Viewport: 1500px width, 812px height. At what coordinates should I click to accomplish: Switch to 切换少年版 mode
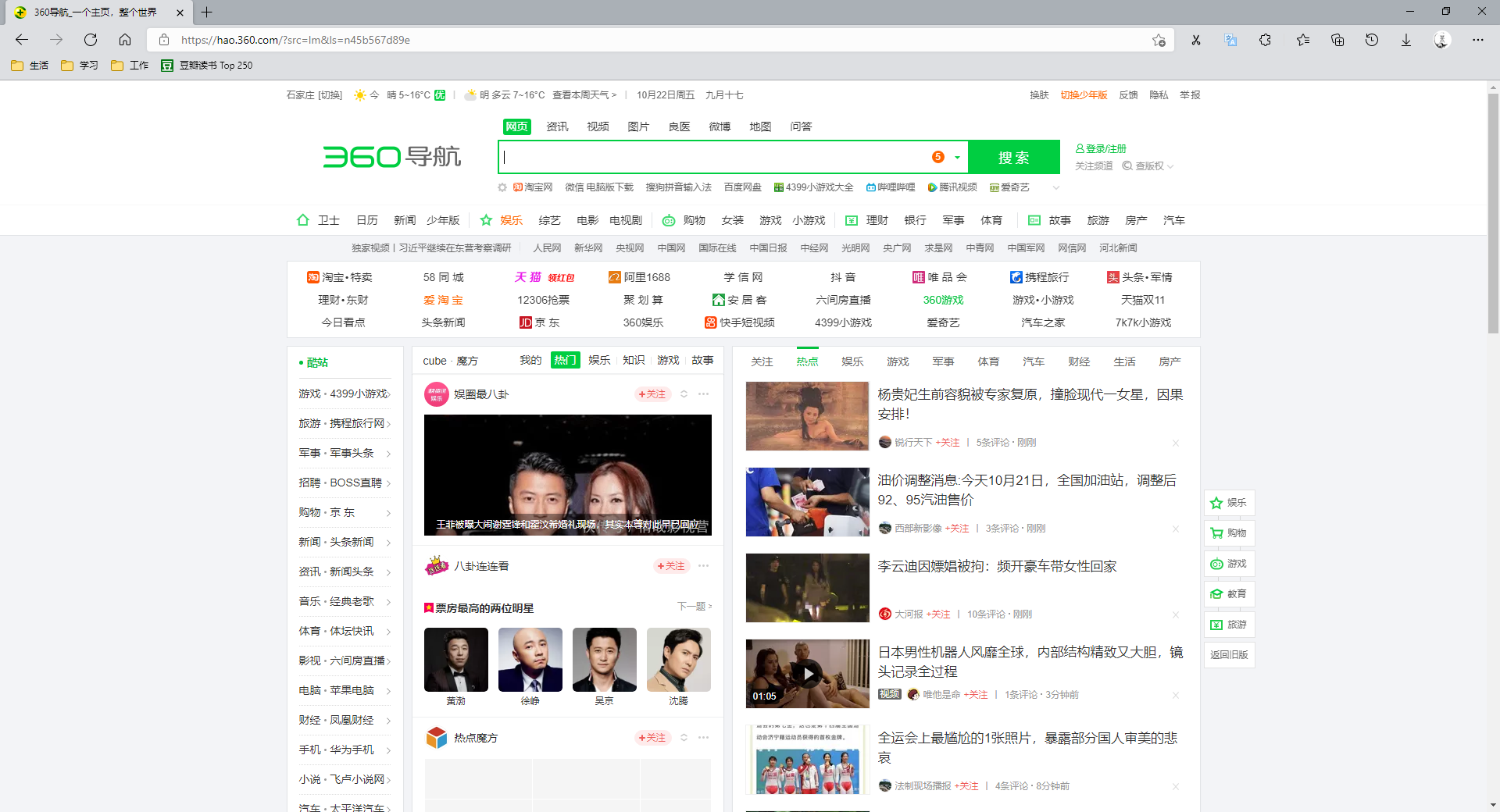(x=1084, y=95)
